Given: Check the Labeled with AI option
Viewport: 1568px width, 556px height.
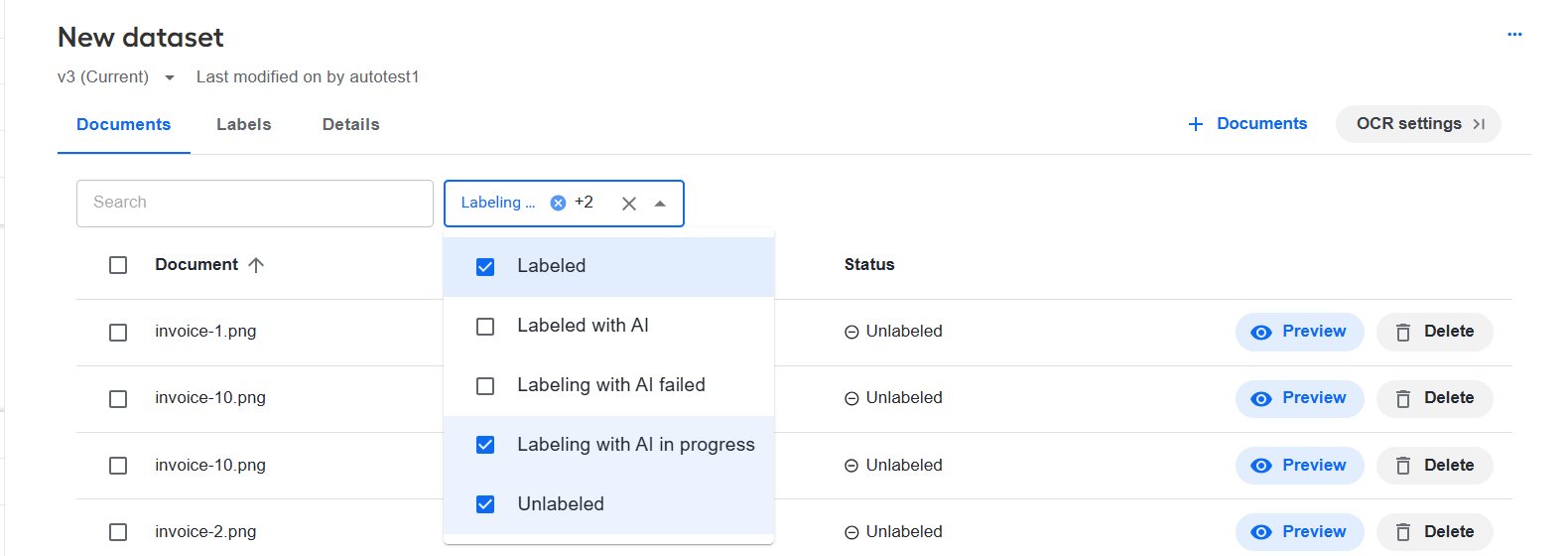Looking at the screenshot, I should point(485,327).
